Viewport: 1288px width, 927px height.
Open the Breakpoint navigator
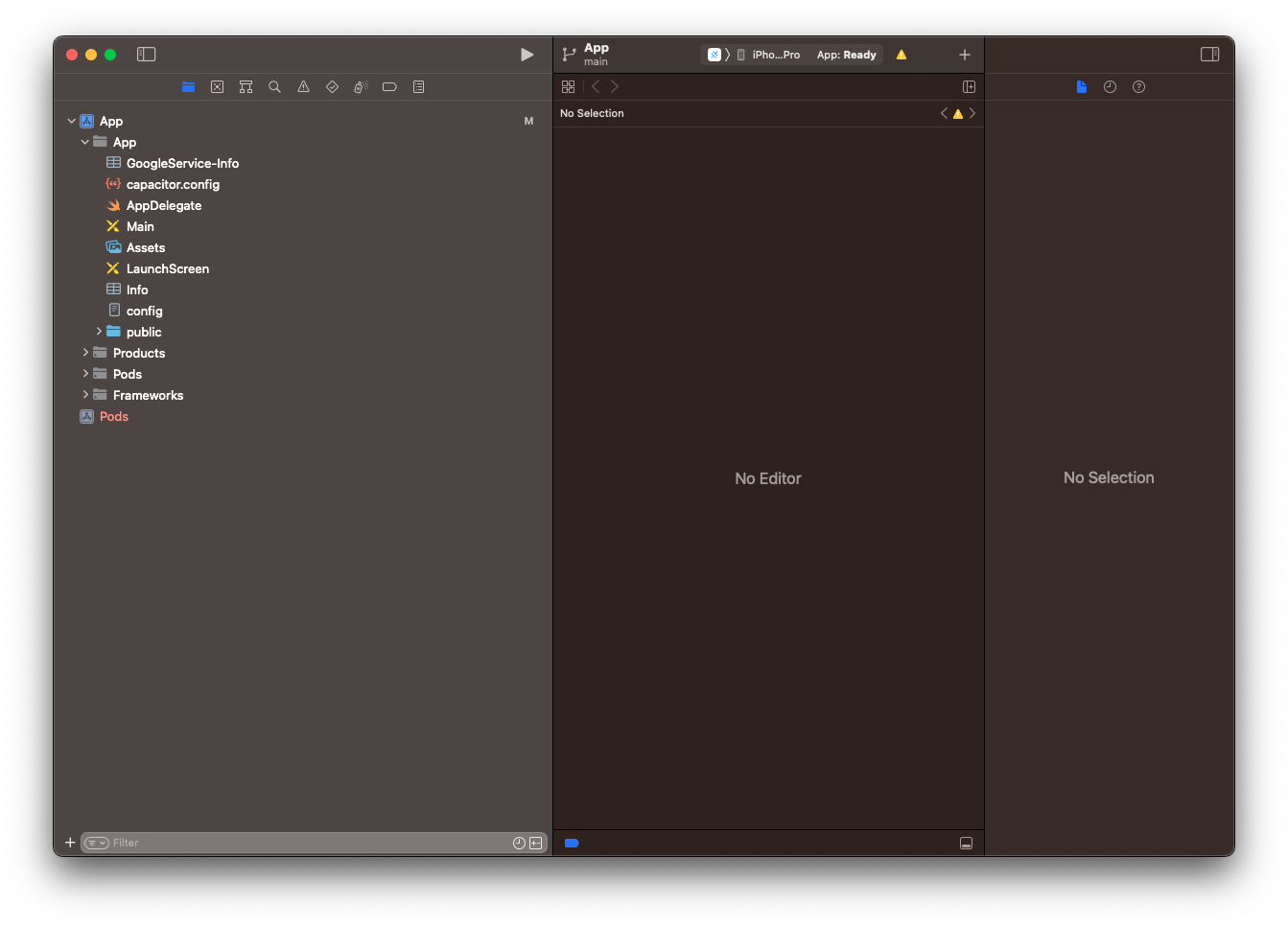pyautogui.click(x=389, y=86)
